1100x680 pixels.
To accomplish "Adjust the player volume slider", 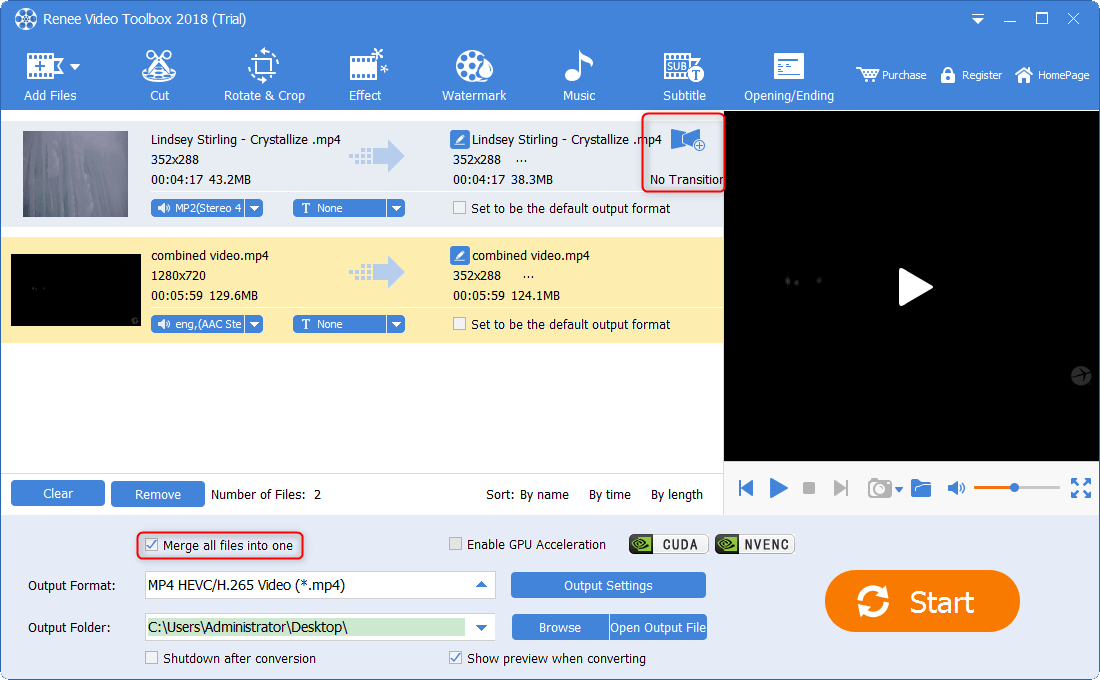I will pos(1015,488).
